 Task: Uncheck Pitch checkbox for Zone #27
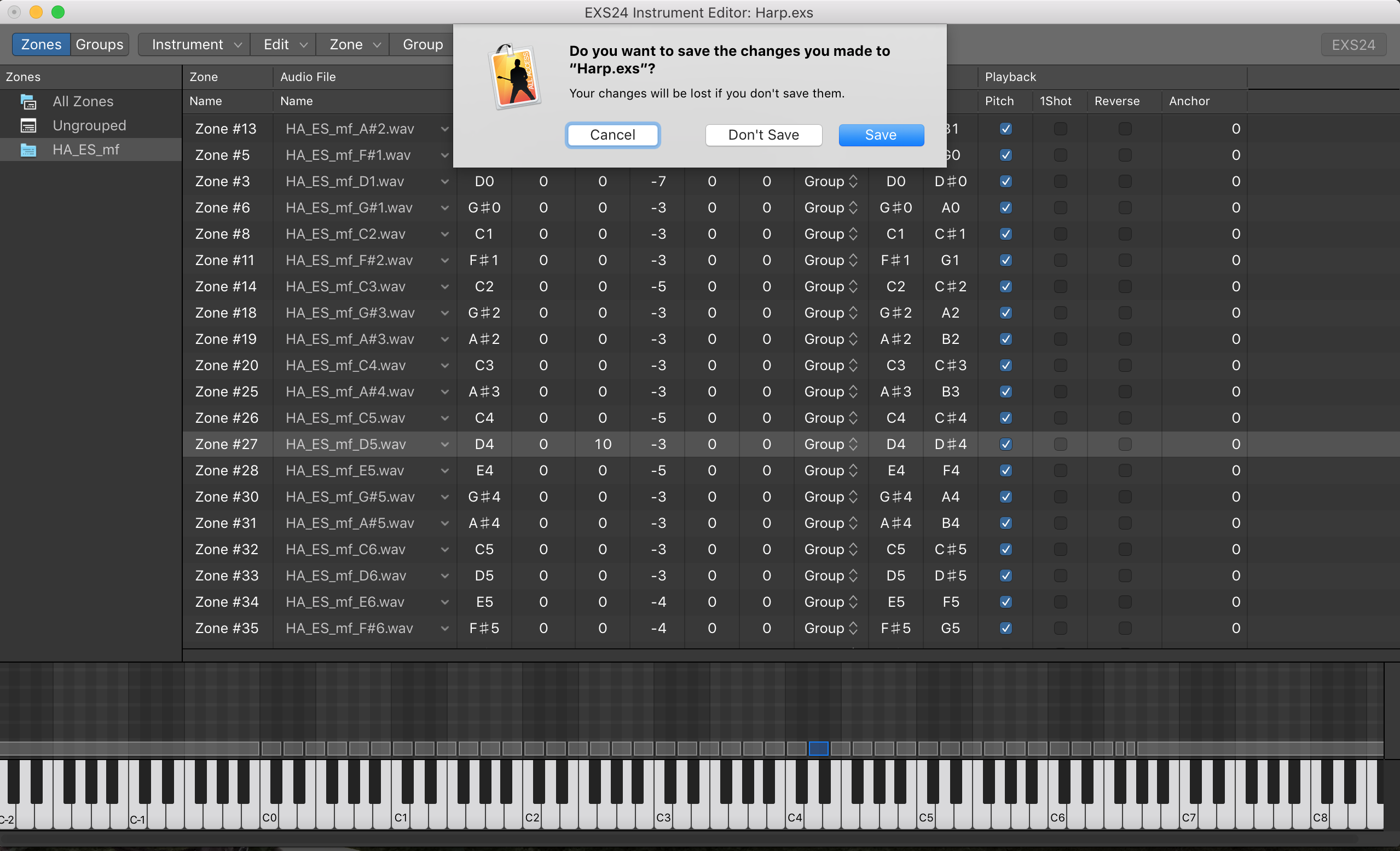click(x=1006, y=445)
